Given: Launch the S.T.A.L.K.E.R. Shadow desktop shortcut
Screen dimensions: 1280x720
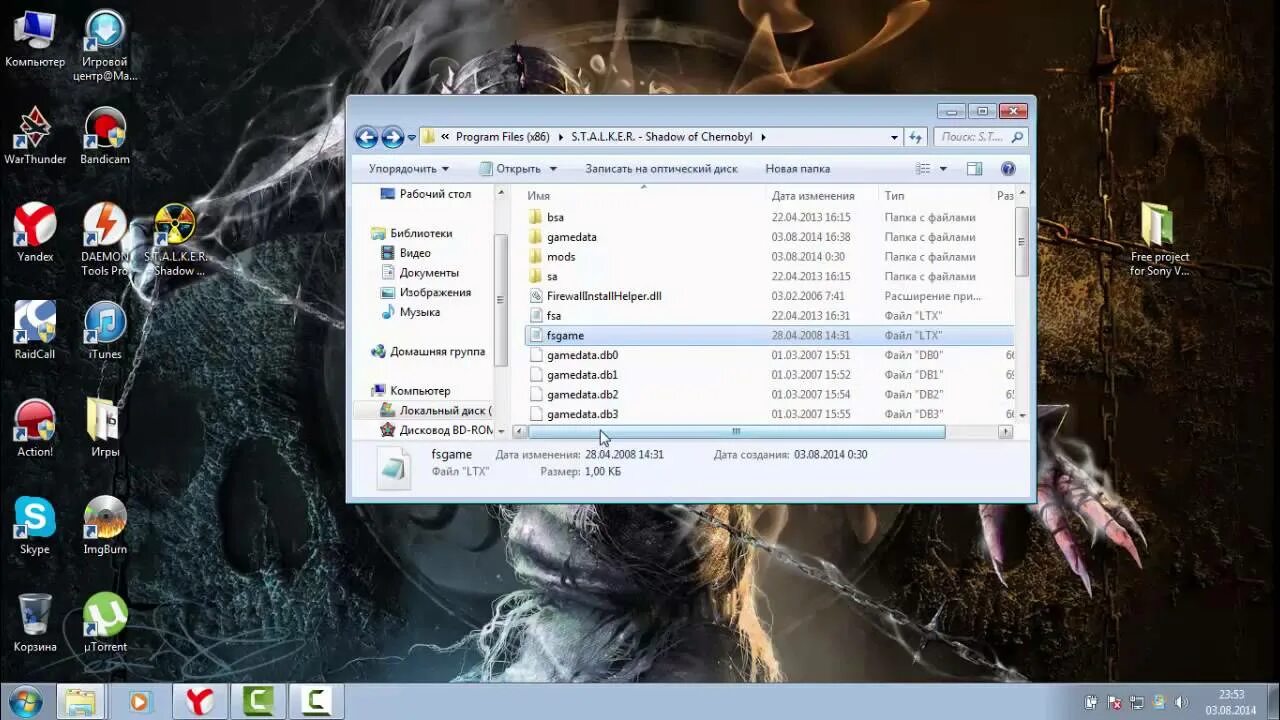Looking at the screenshot, I should tap(175, 240).
